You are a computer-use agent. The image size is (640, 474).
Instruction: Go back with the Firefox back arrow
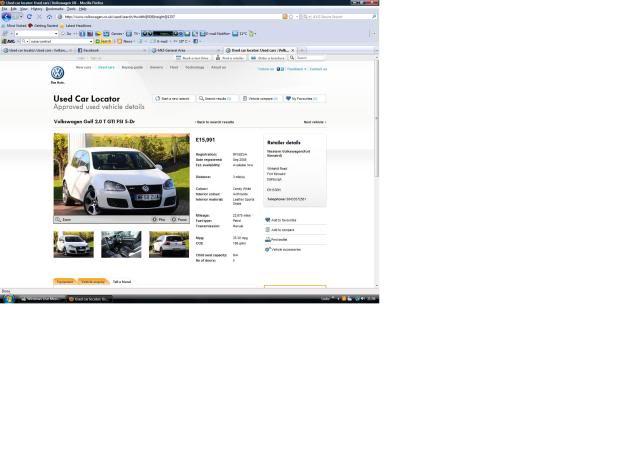pyautogui.click(x=6, y=17)
